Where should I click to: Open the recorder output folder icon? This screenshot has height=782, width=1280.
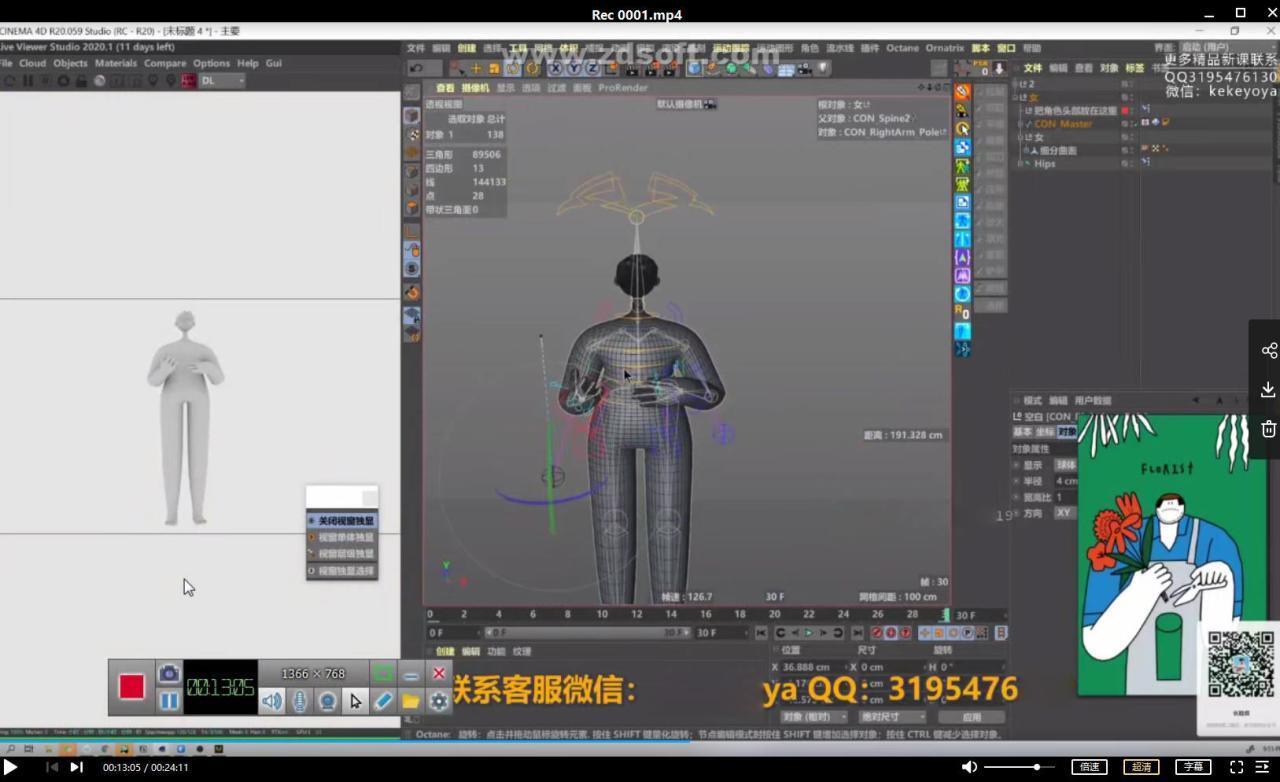(411, 702)
